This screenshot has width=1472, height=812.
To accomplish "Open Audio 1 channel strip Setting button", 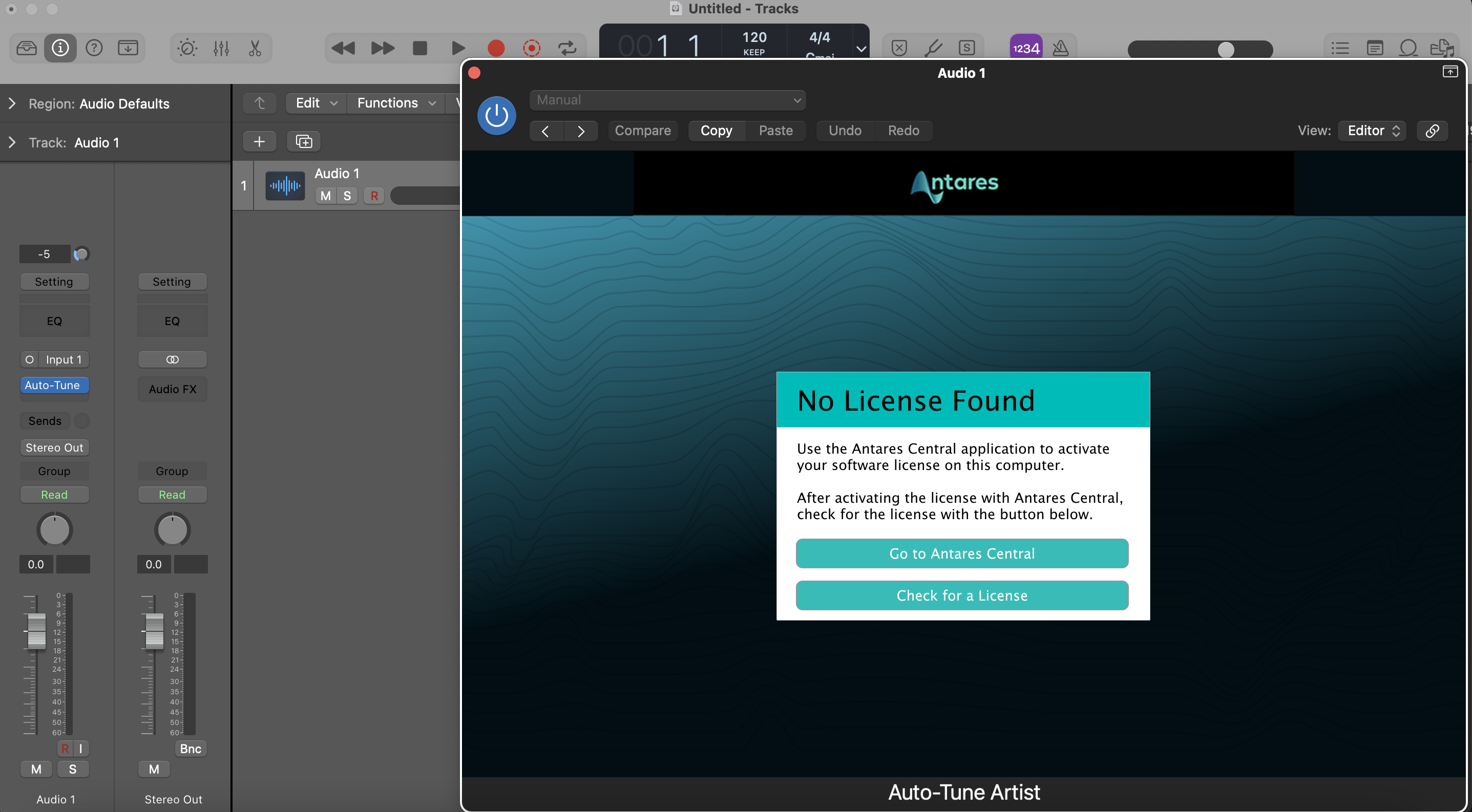I will tap(54, 282).
